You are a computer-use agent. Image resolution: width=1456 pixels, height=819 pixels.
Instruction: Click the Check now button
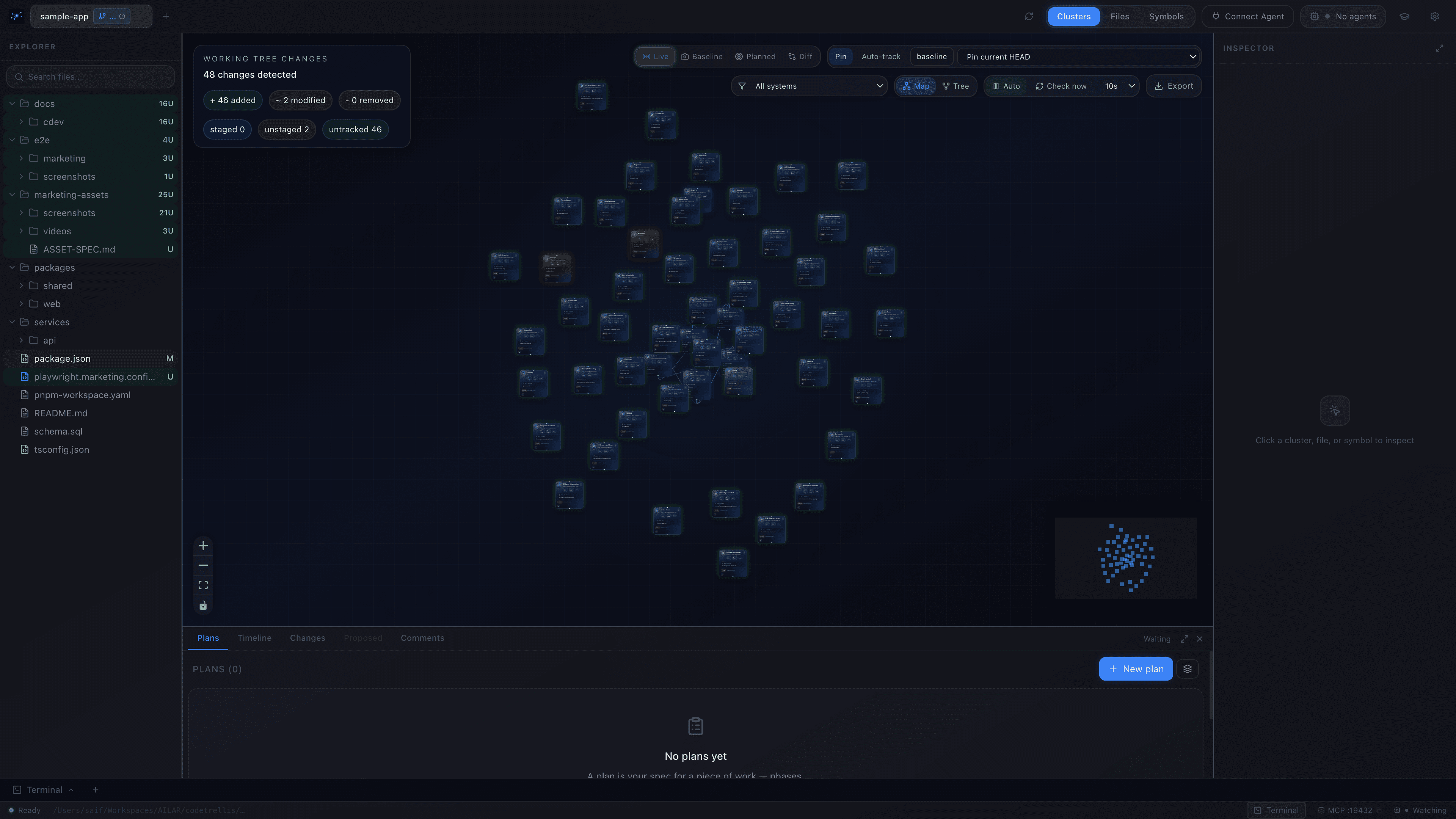(x=1061, y=86)
